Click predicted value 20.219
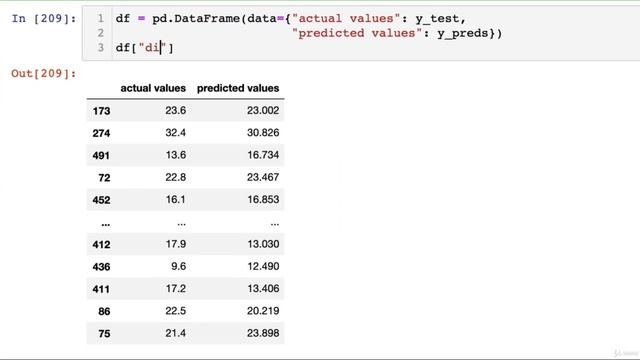Viewport: 640px width, 360px height. pyautogui.click(x=263, y=311)
